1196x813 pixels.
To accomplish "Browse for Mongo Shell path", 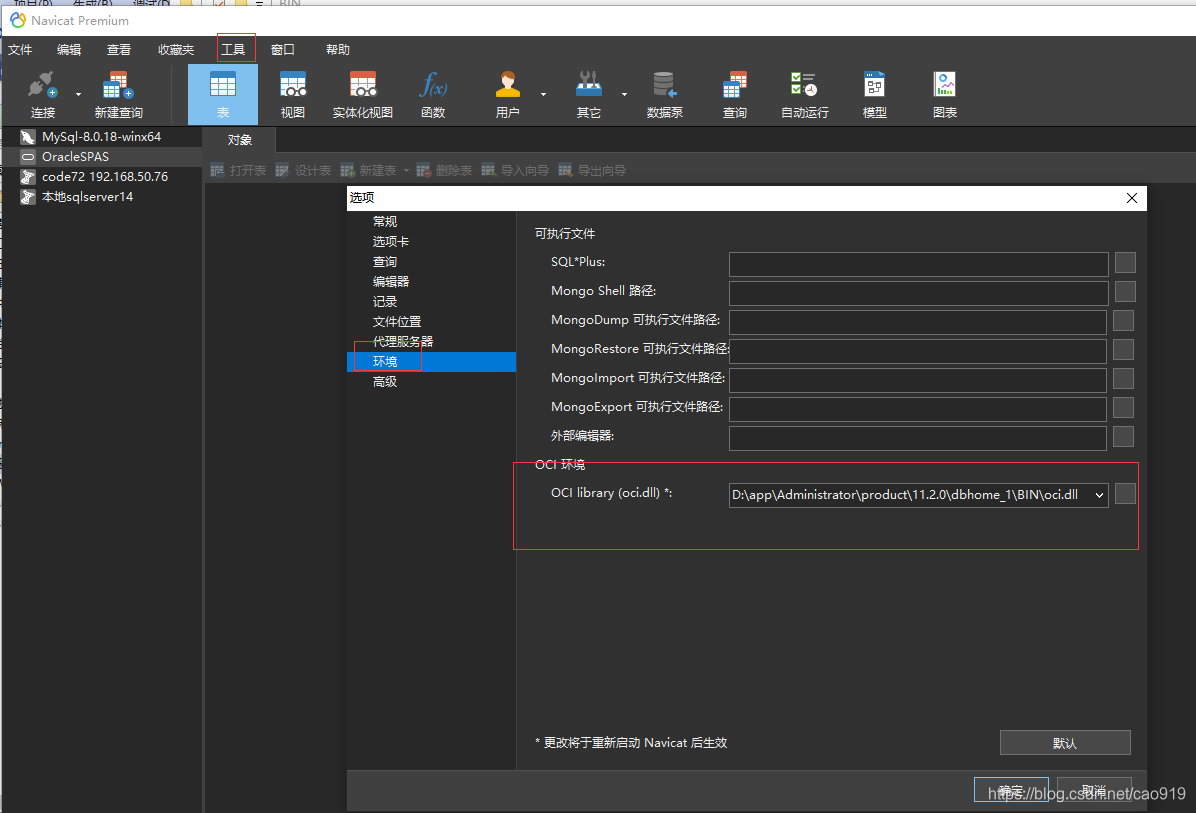I will pyautogui.click(x=1124, y=291).
